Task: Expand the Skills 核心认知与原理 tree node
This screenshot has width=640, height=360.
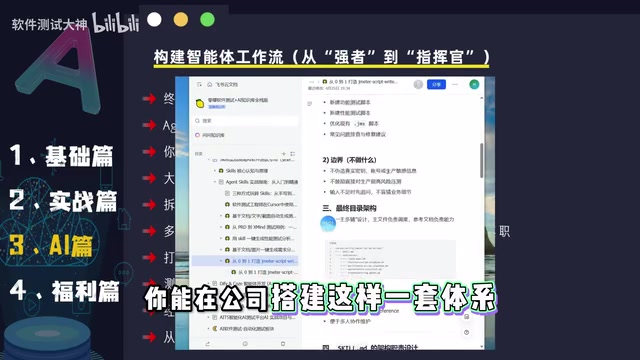Action: coord(215,171)
